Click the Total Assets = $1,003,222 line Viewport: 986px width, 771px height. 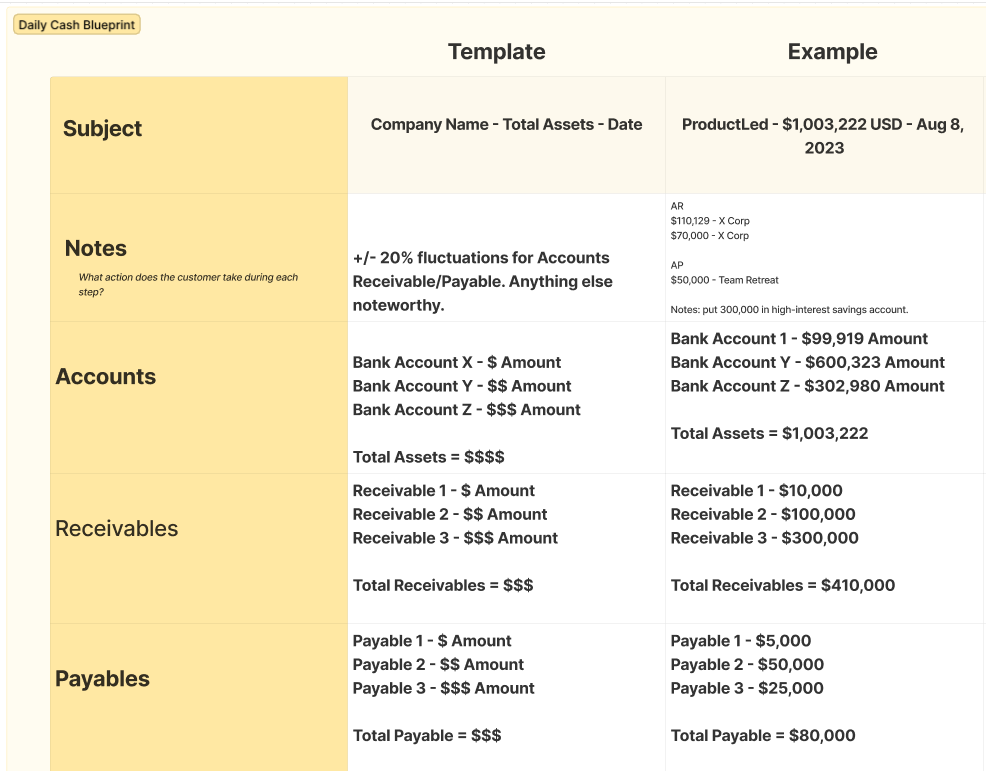[767, 433]
